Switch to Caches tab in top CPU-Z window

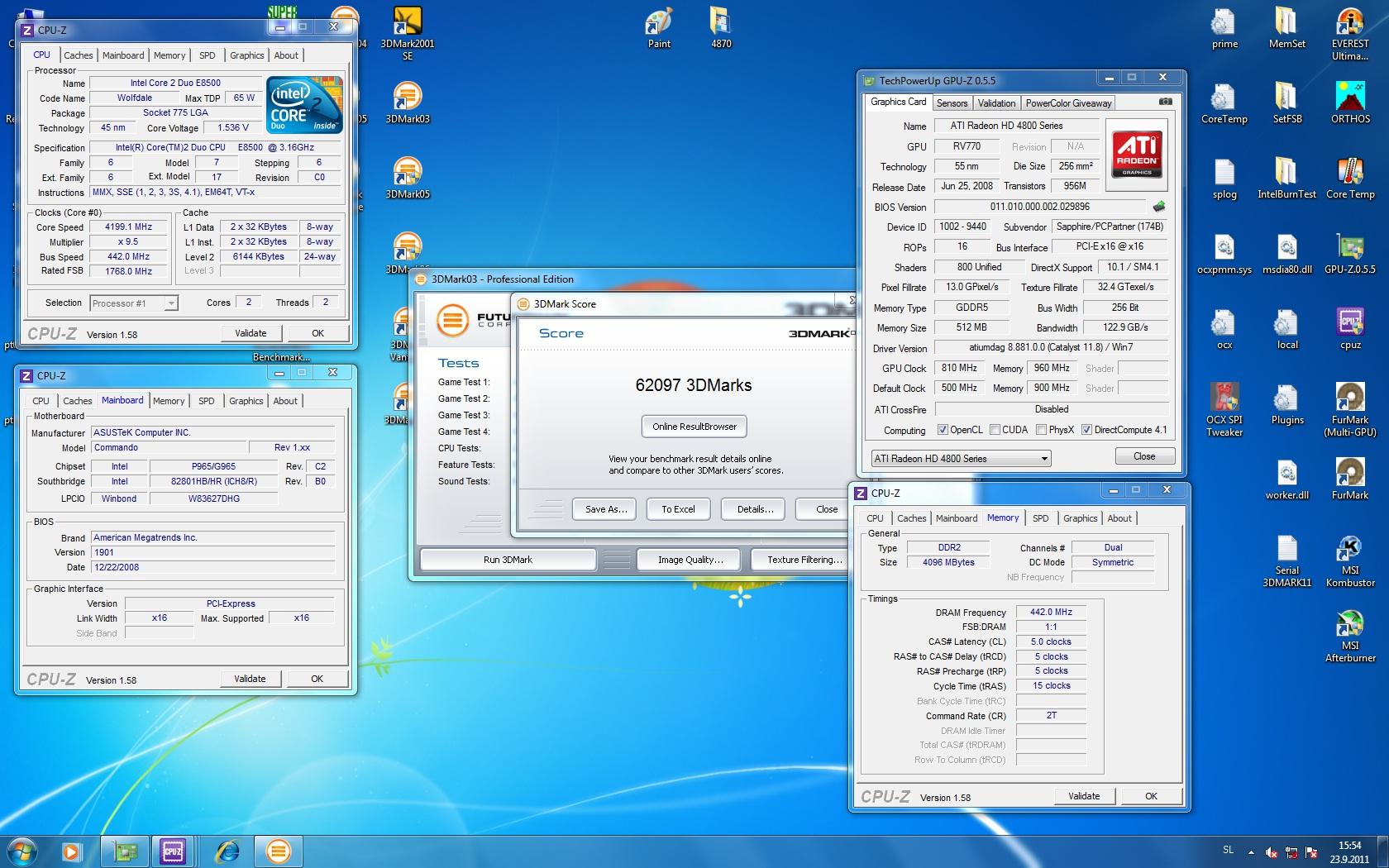coord(79,55)
